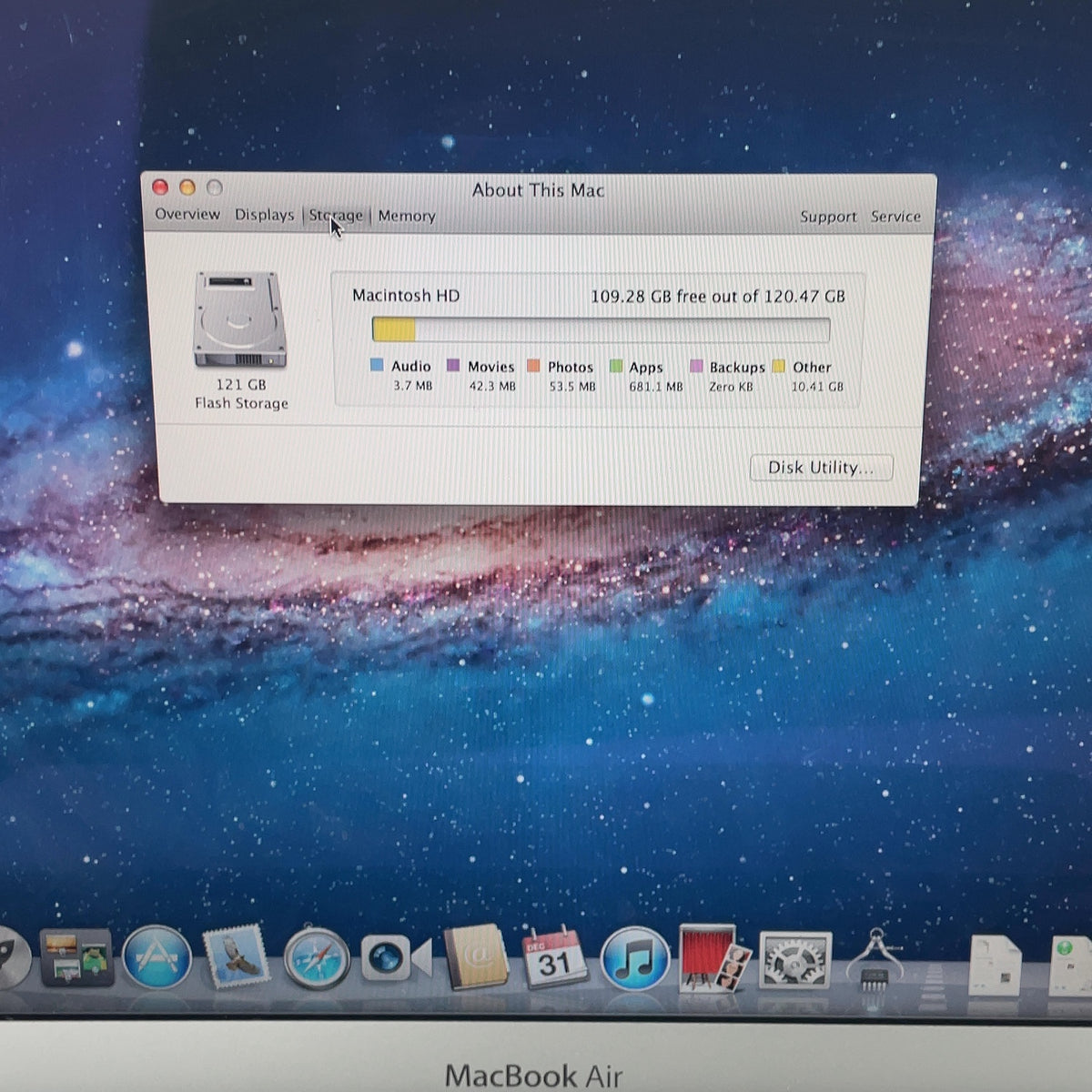Open Photo Booth in the Dock
1092x1092 pixels.
(x=715, y=958)
